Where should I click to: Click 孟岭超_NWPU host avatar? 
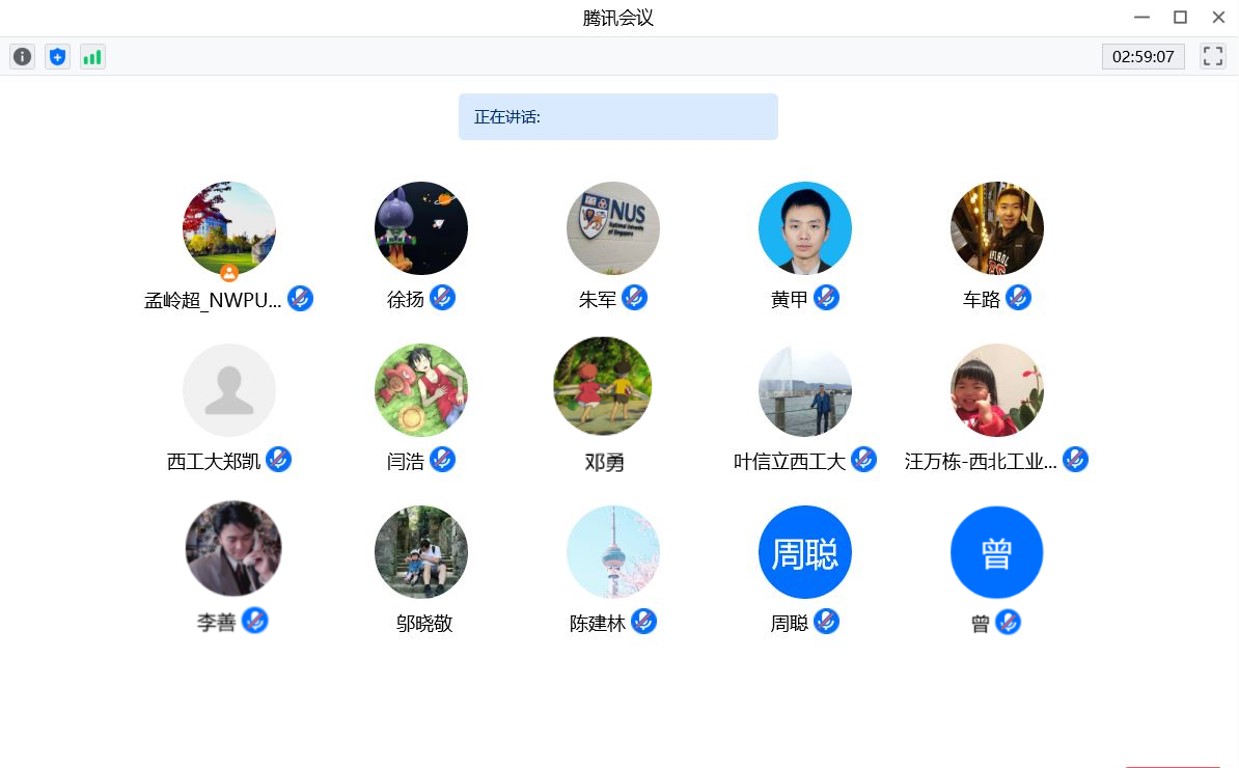pyautogui.click(x=229, y=228)
